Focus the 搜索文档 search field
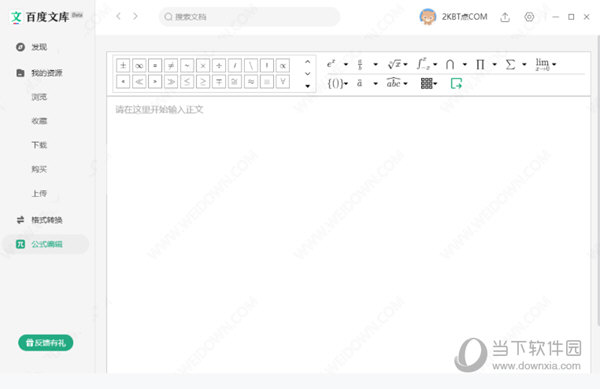This screenshot has width=600, height=389. pyautogui.click(x=249, y=17)
